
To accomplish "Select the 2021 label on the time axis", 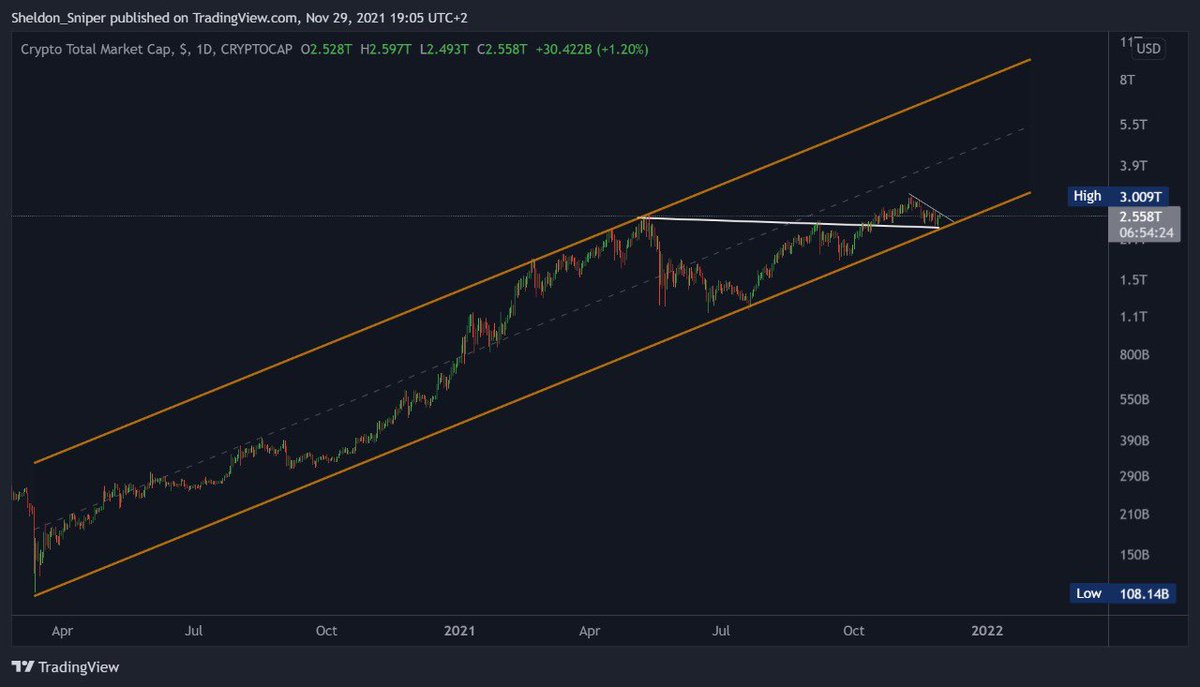I will pos(459,631).
